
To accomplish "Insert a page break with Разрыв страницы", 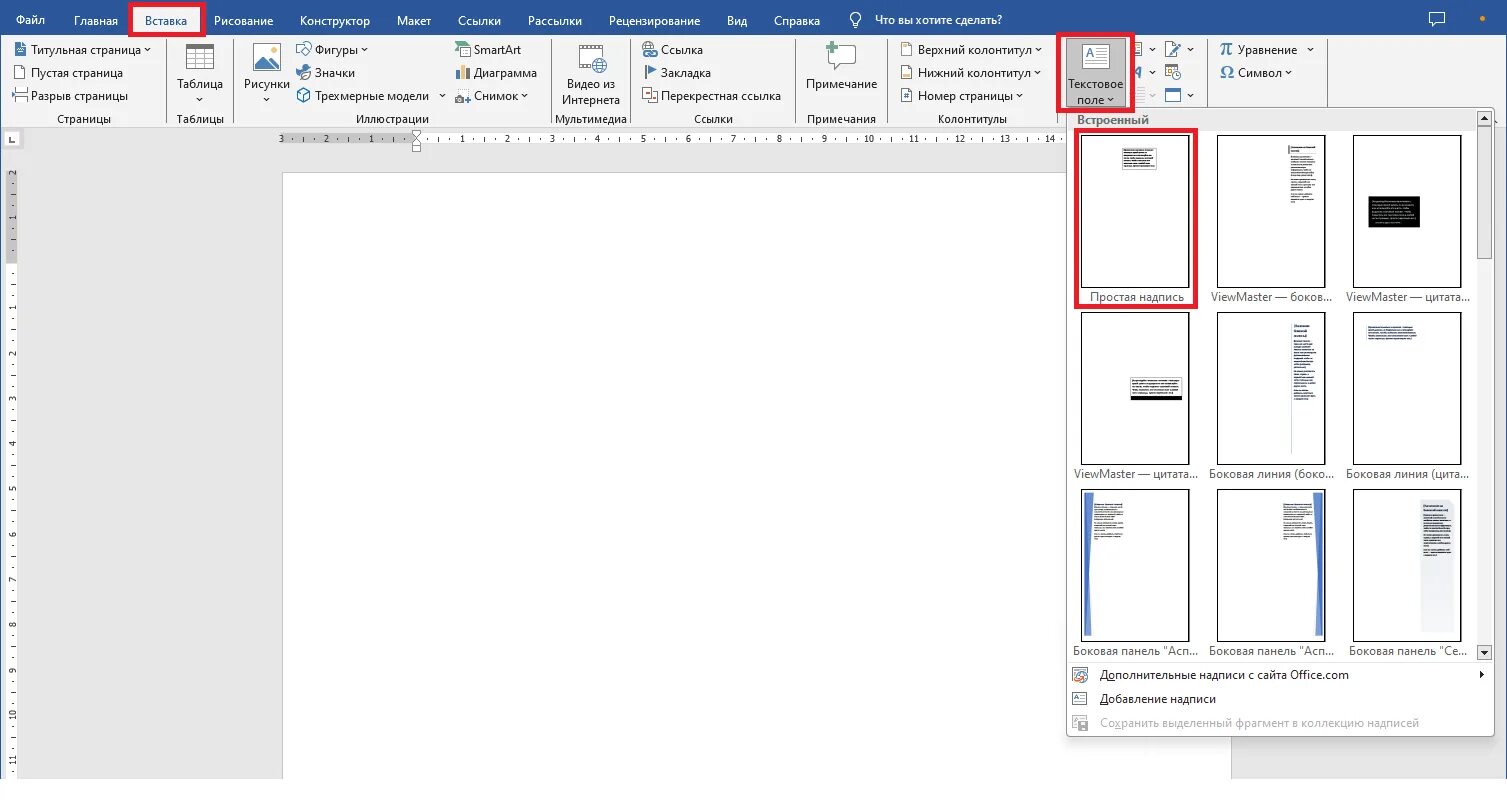I will [x=70, y=96].
